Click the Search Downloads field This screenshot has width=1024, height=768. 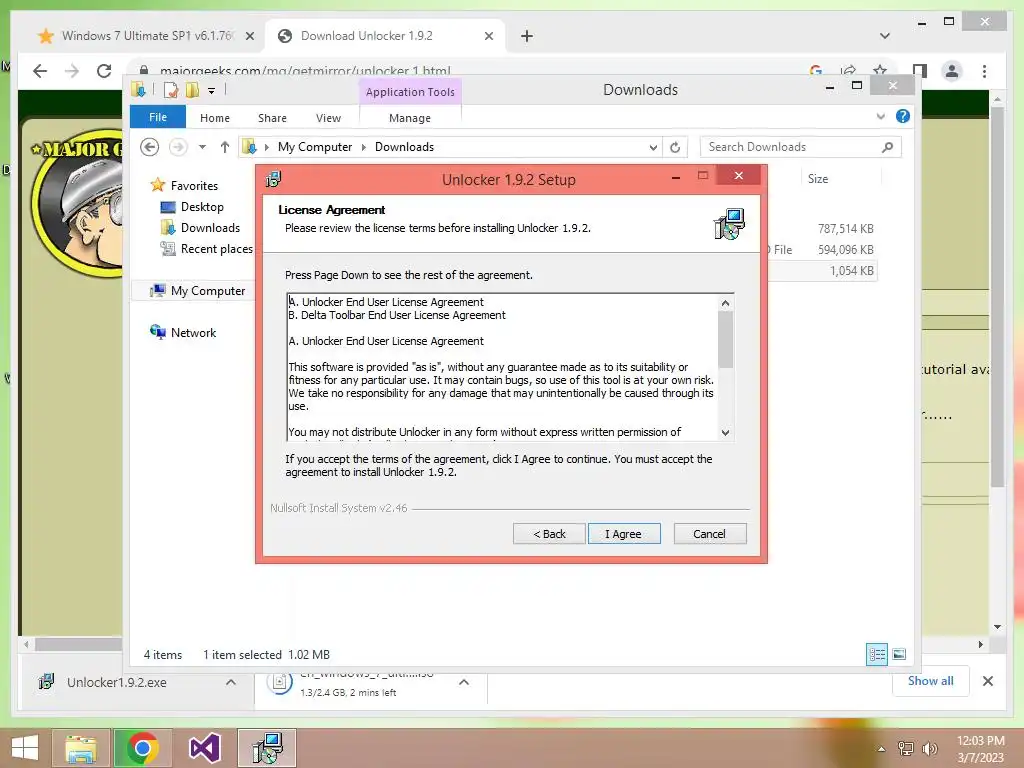click(800, 147)
